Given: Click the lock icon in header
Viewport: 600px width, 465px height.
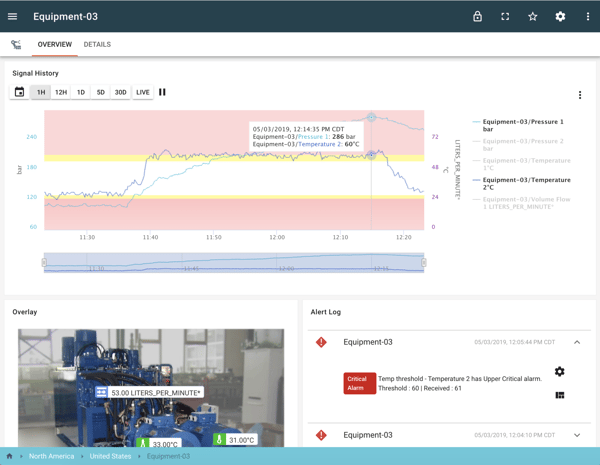Looking at the screenshot, I should coord(477,17).
